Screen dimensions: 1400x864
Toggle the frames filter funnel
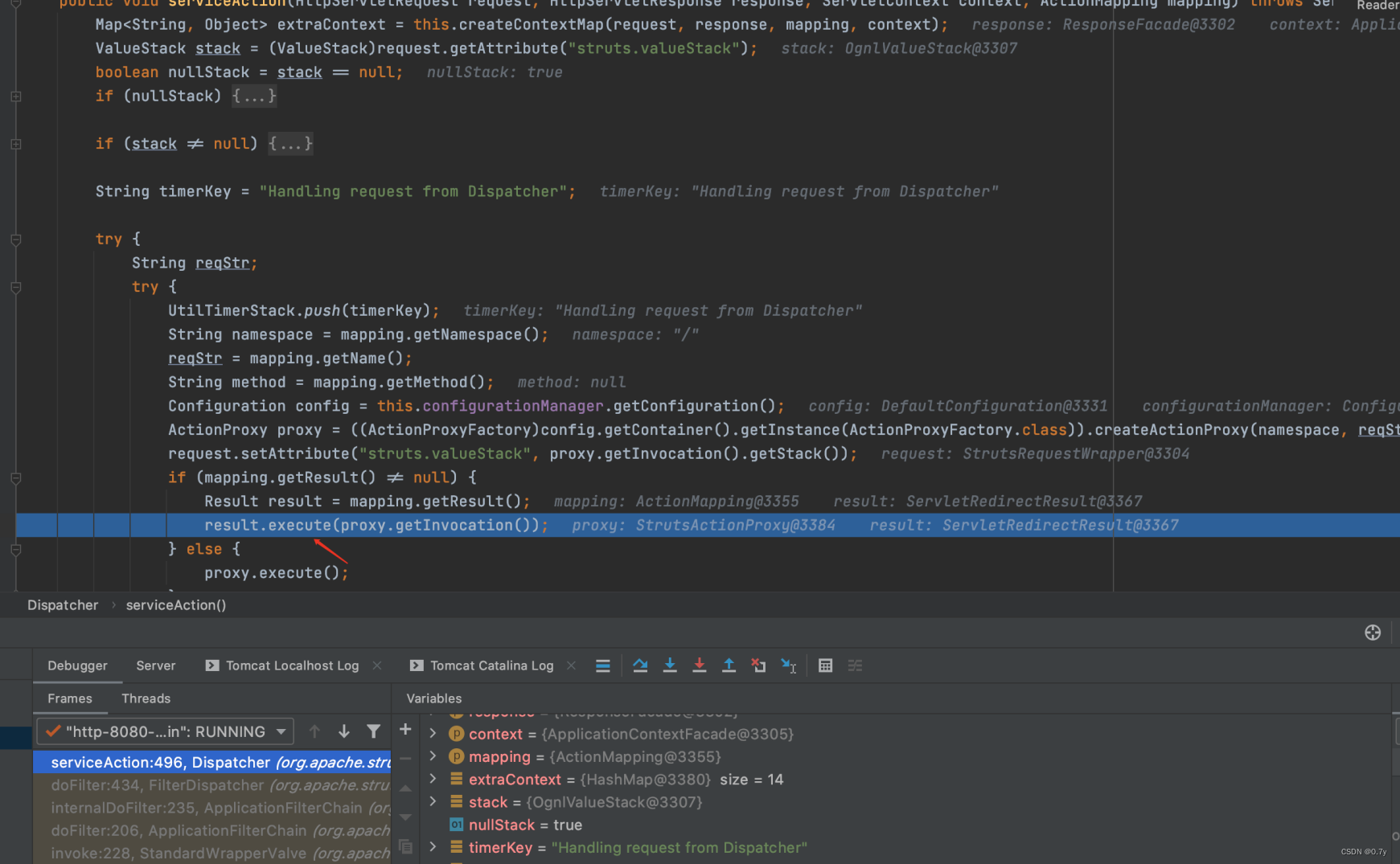[x=374, y=731]
